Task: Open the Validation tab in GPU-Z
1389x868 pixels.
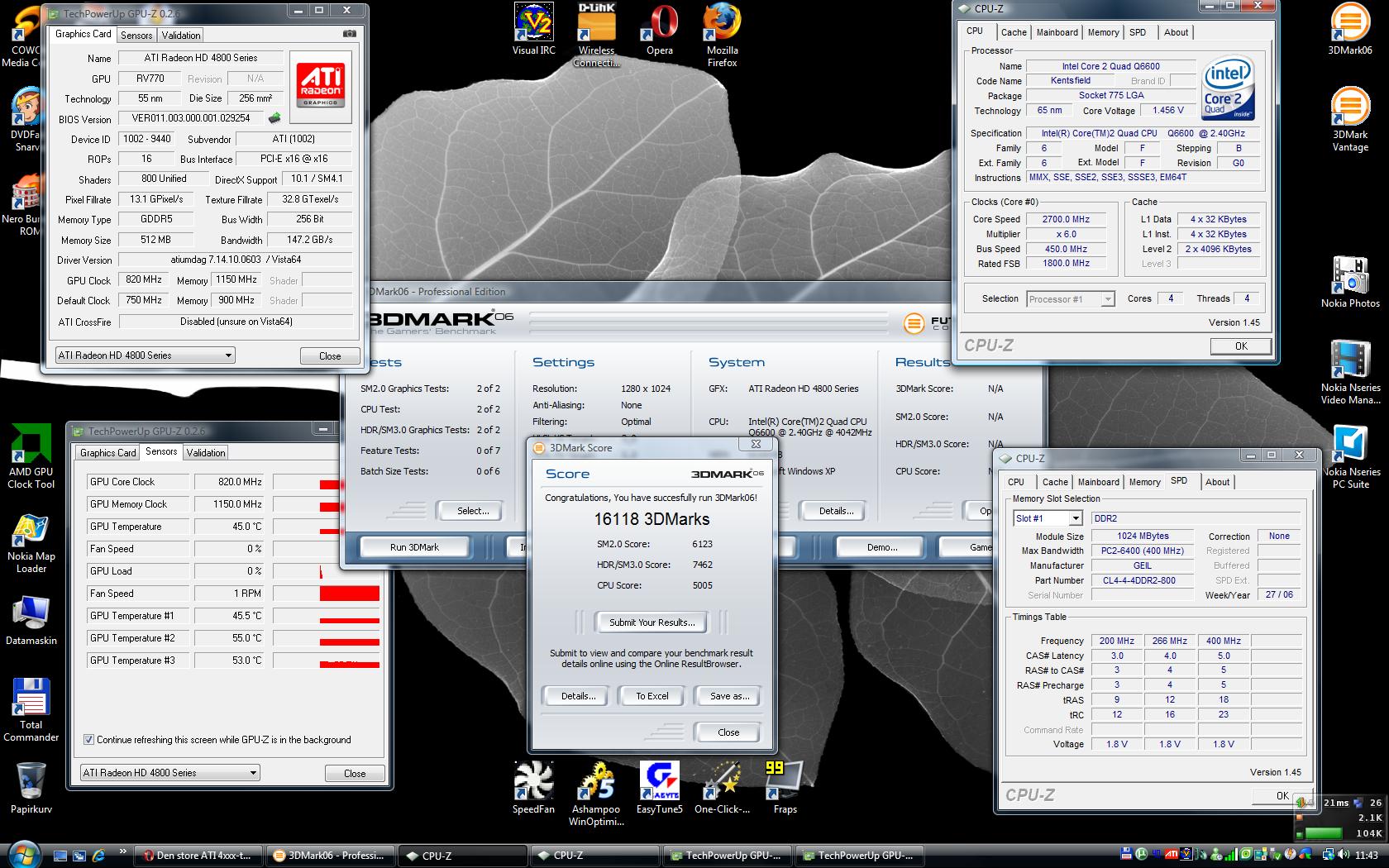Action: (x=180, y=35)
